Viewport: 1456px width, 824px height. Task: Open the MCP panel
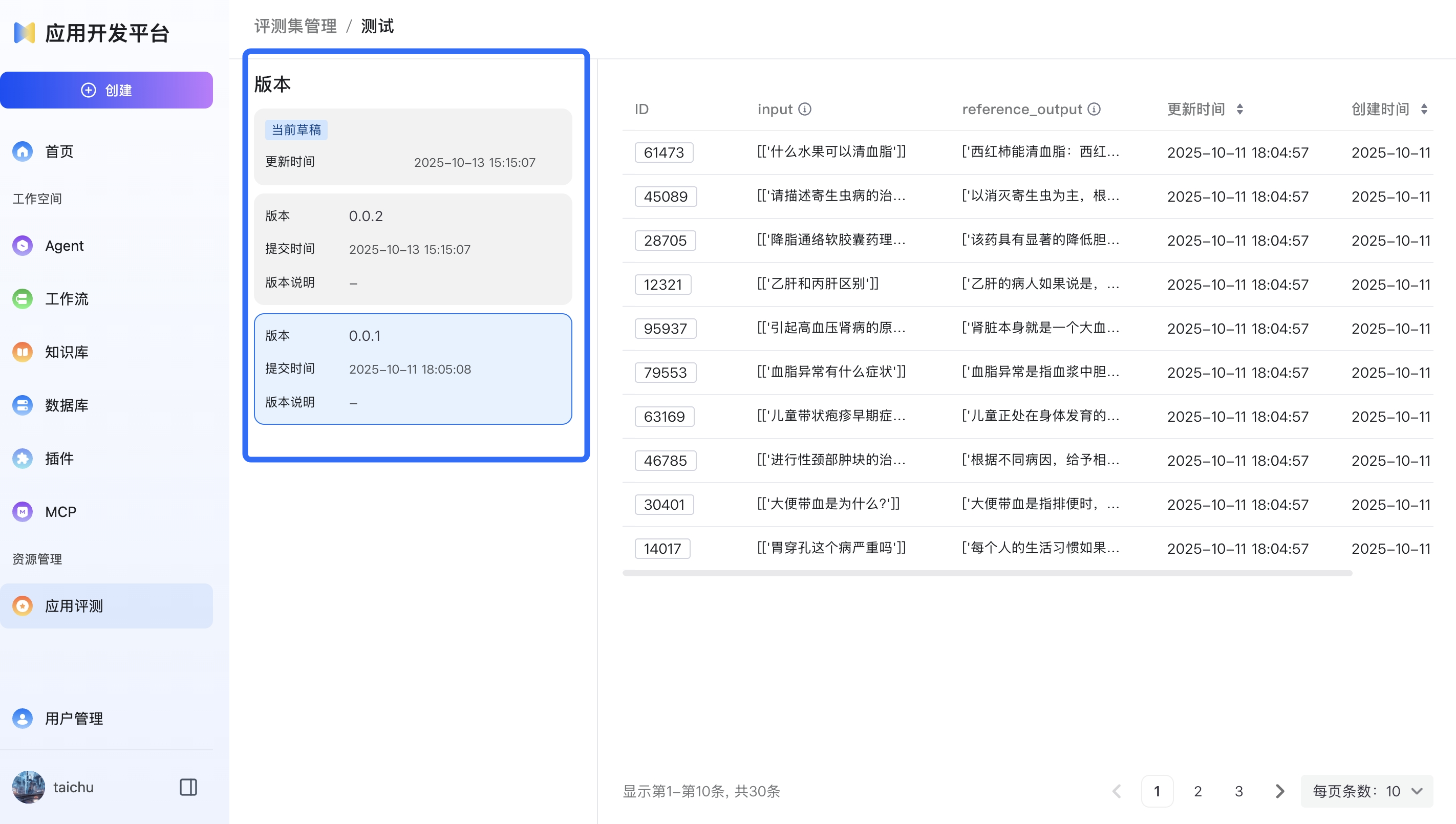tap(60, 512)
